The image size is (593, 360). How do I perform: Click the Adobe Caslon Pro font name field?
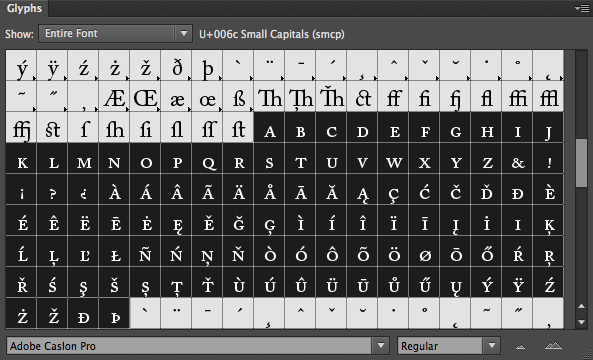tap(189, 346)
